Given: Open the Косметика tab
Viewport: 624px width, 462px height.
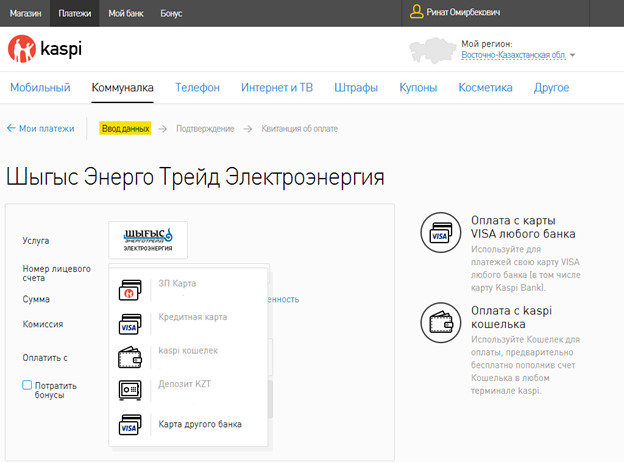Looking at the screenshot, I should (x=485, y=88).
